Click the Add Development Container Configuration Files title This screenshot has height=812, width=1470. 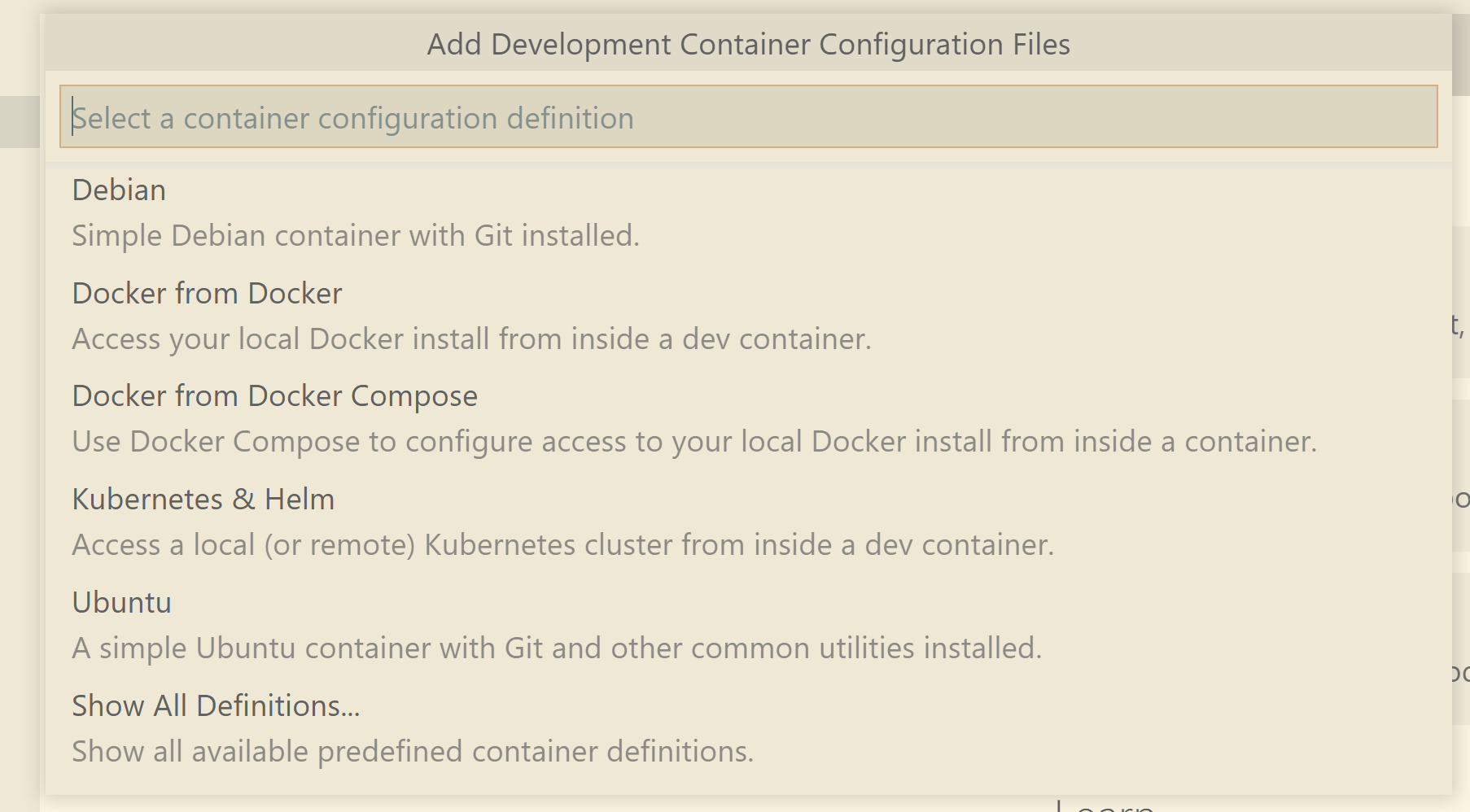click(748, 45)
